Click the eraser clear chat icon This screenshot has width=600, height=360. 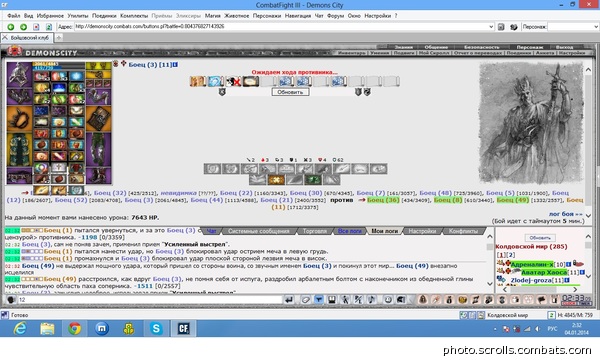(x=305, y=300)
